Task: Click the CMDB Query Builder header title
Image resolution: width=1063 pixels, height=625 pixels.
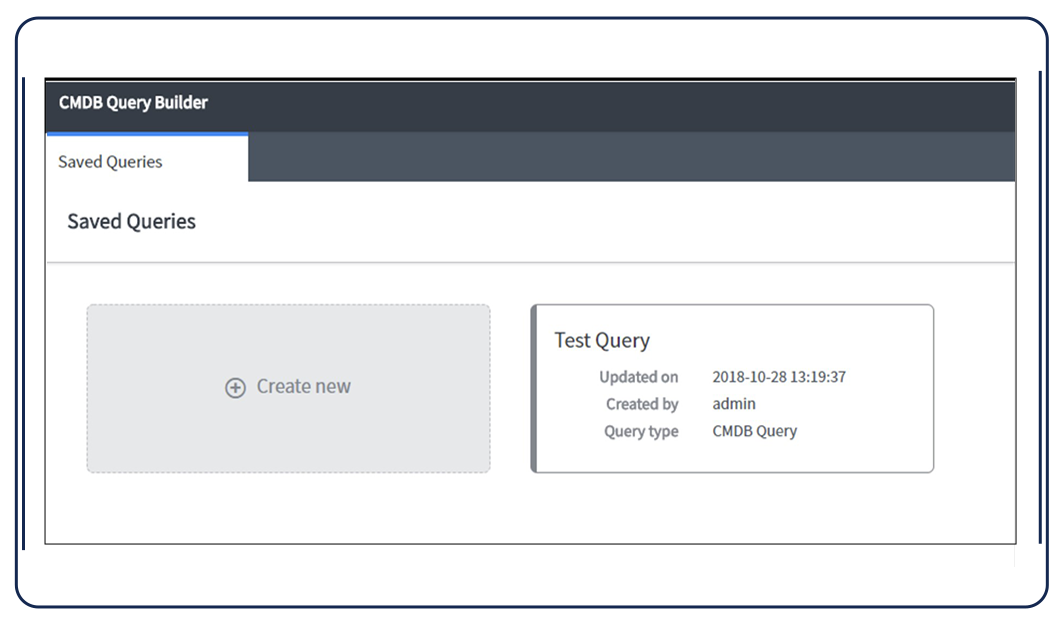Action: [133, 103]
